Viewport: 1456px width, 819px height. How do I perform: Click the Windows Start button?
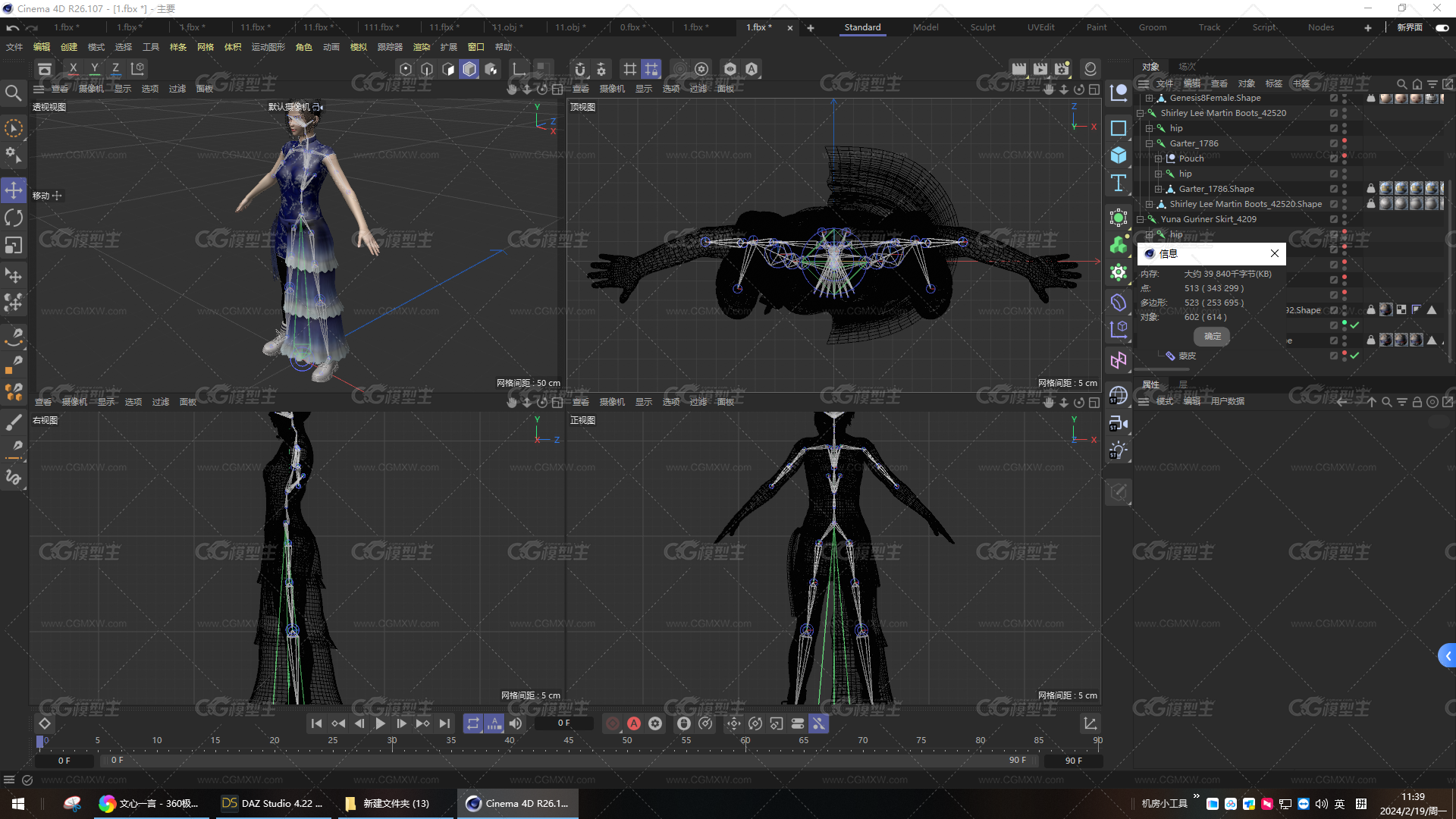pos(18,803)
